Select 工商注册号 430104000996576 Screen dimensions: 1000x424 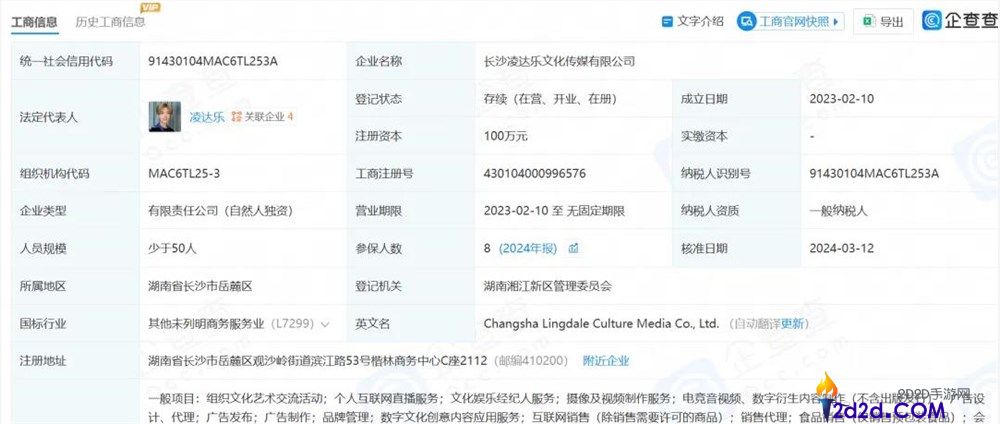[x=534, y=173]
